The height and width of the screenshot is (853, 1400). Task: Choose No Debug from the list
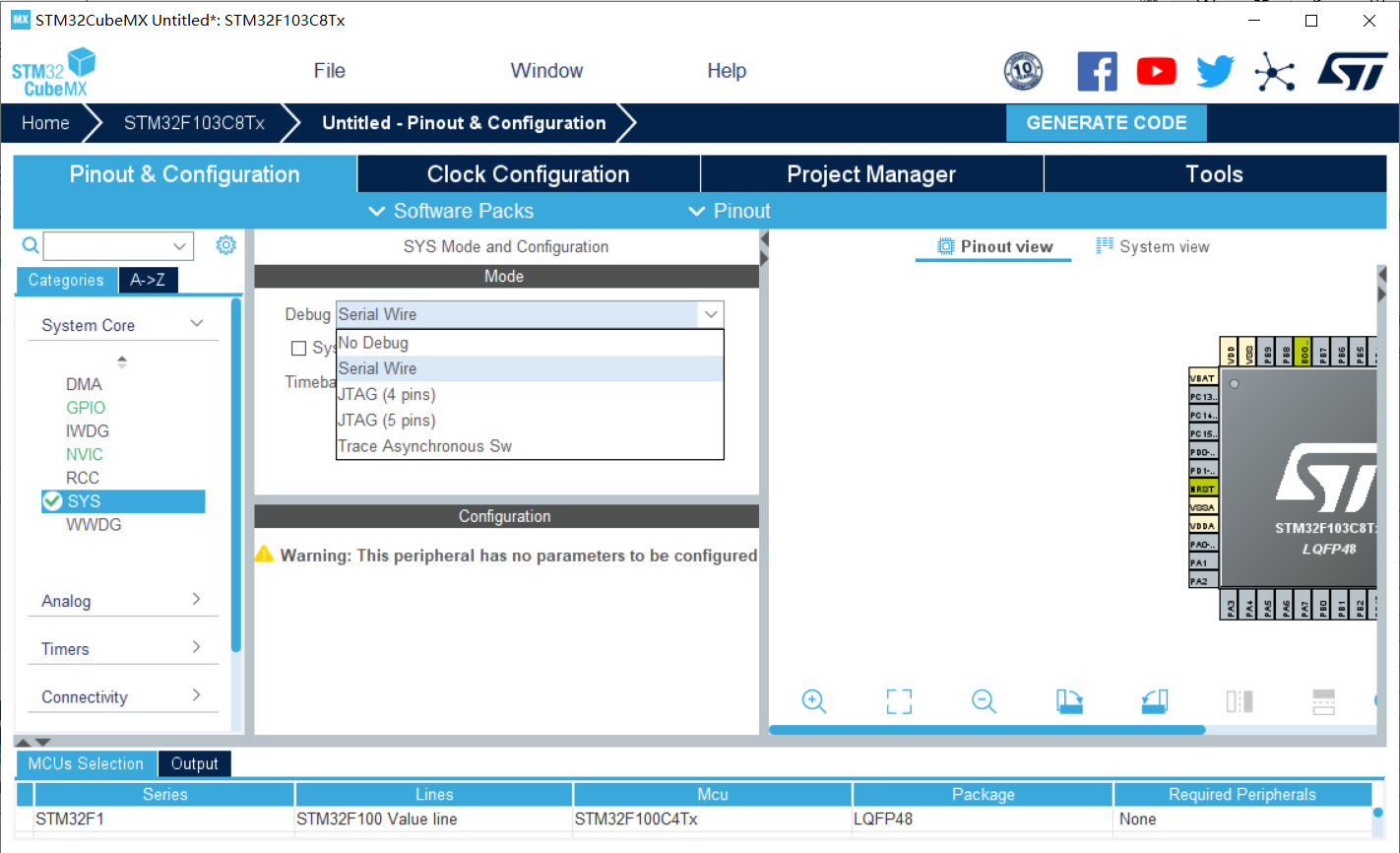[x=530, y=343]
